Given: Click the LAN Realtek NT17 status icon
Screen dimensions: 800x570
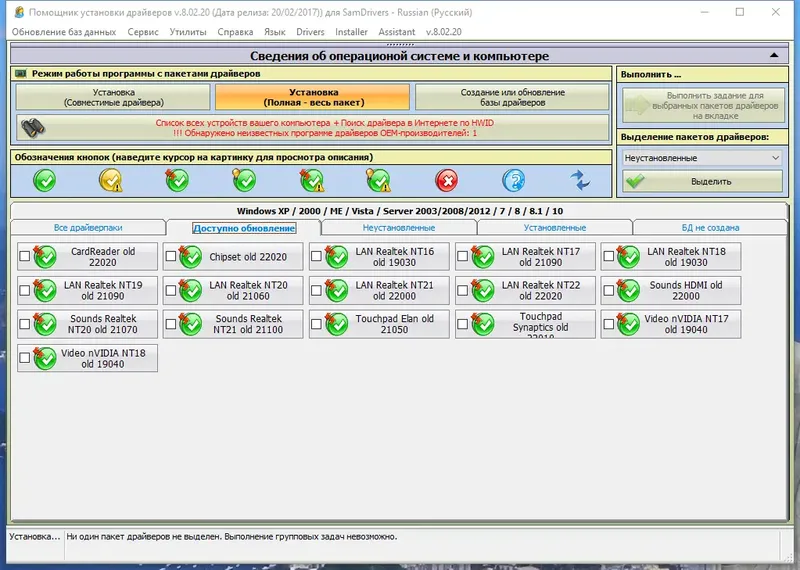Looking at the screenshot, I should tap(483, 257).
